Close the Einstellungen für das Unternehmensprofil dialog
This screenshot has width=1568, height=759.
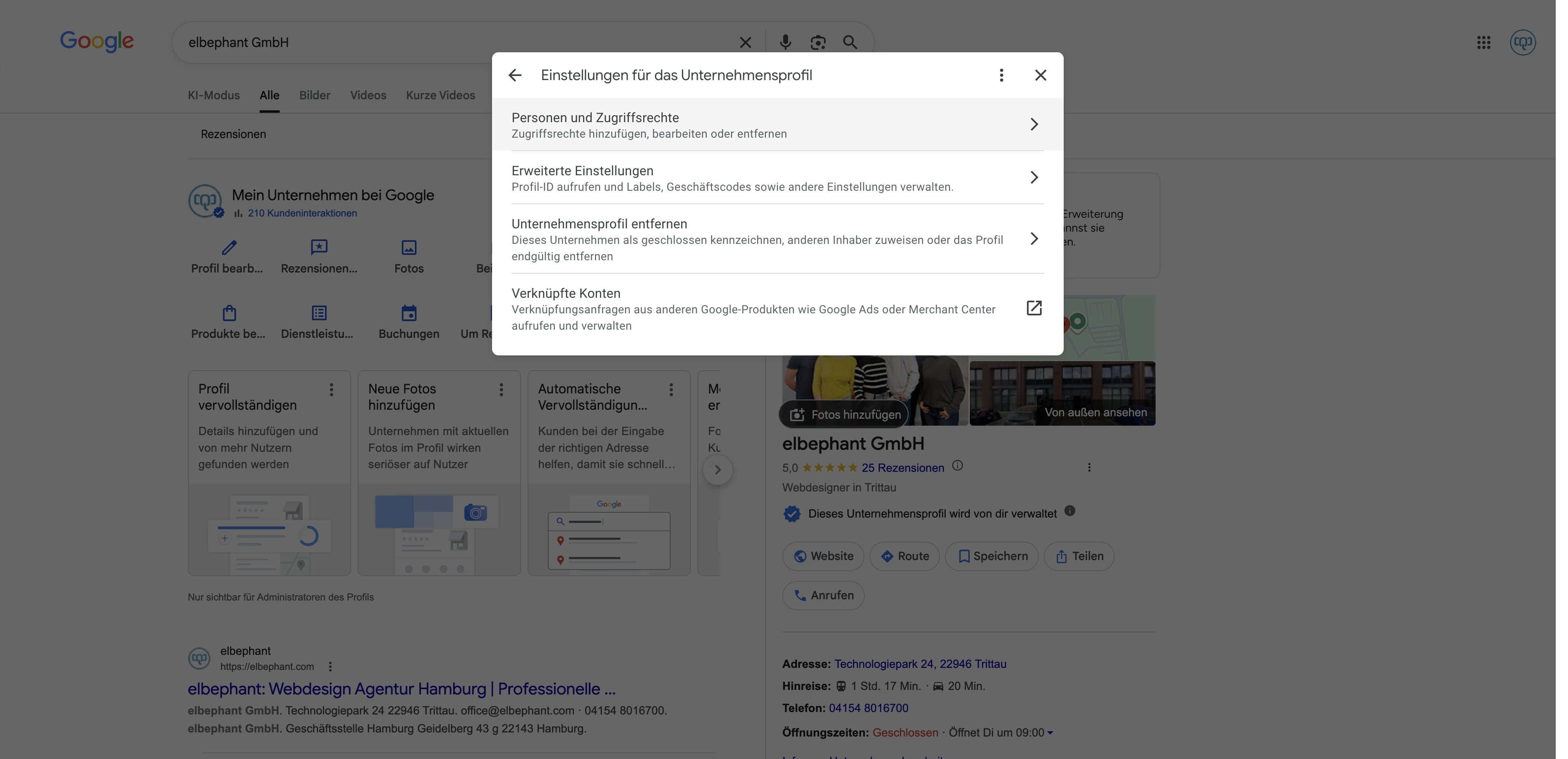click(x=1040, y=75)
